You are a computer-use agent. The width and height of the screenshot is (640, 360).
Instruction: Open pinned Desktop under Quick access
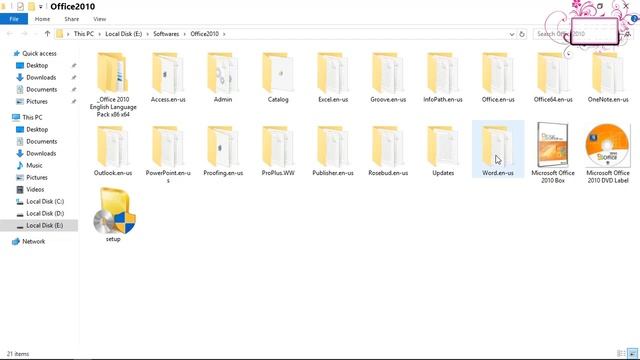click(37, 65)
